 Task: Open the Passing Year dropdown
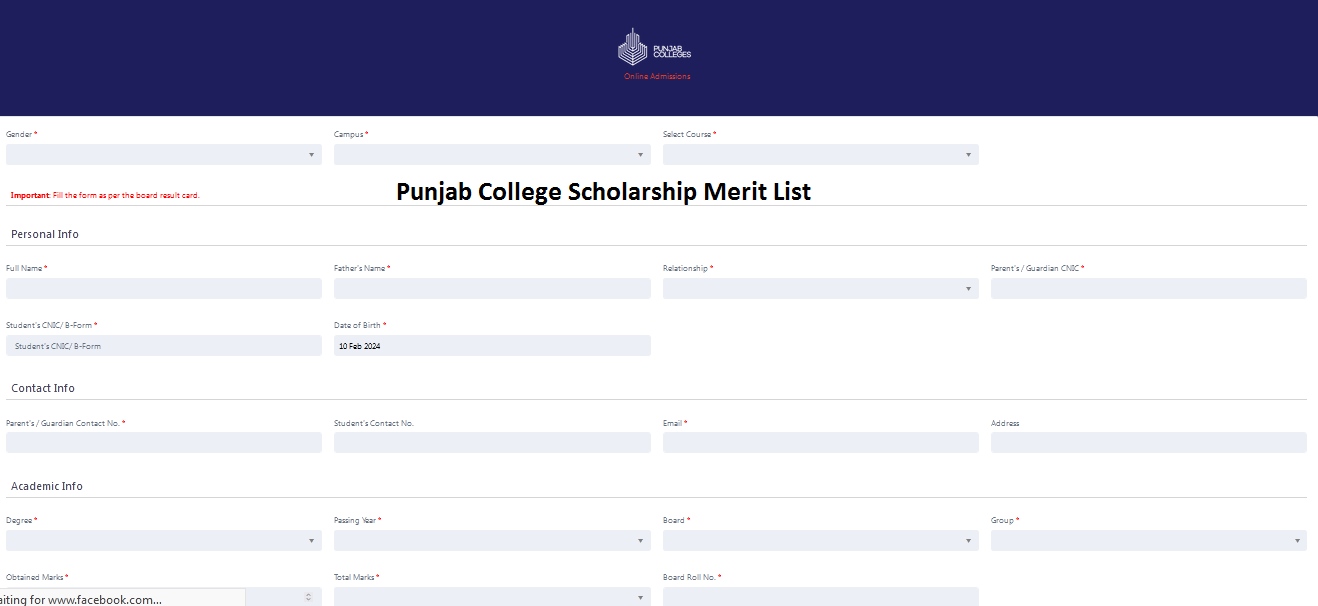tap(492, 540)
